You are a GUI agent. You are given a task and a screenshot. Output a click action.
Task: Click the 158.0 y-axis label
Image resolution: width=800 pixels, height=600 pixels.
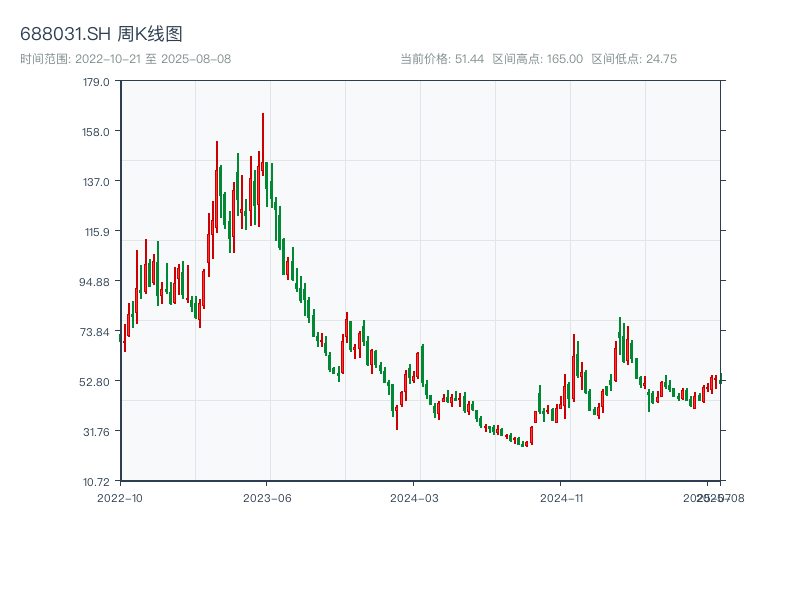[x=96, y=133]
